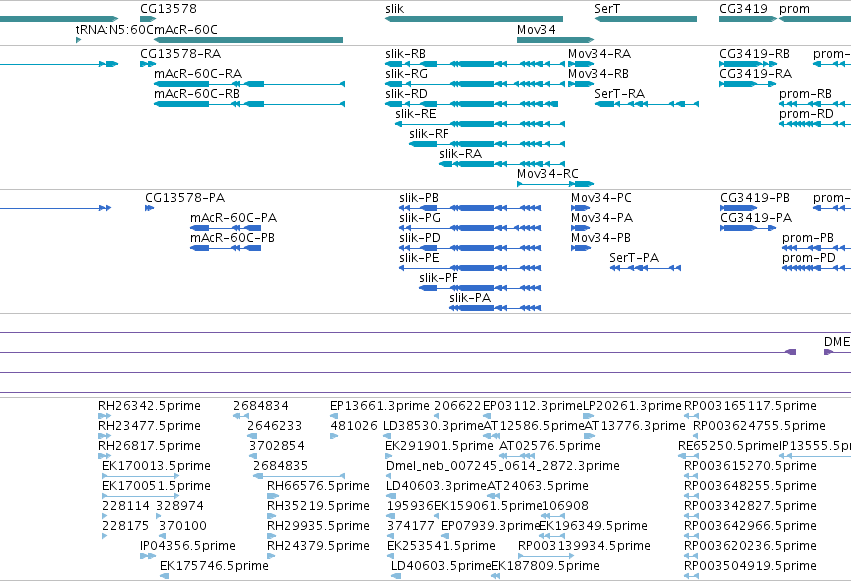The image size is (851, 581).
Task: Select protein Mov34-PB
Action: pos(580,248)
